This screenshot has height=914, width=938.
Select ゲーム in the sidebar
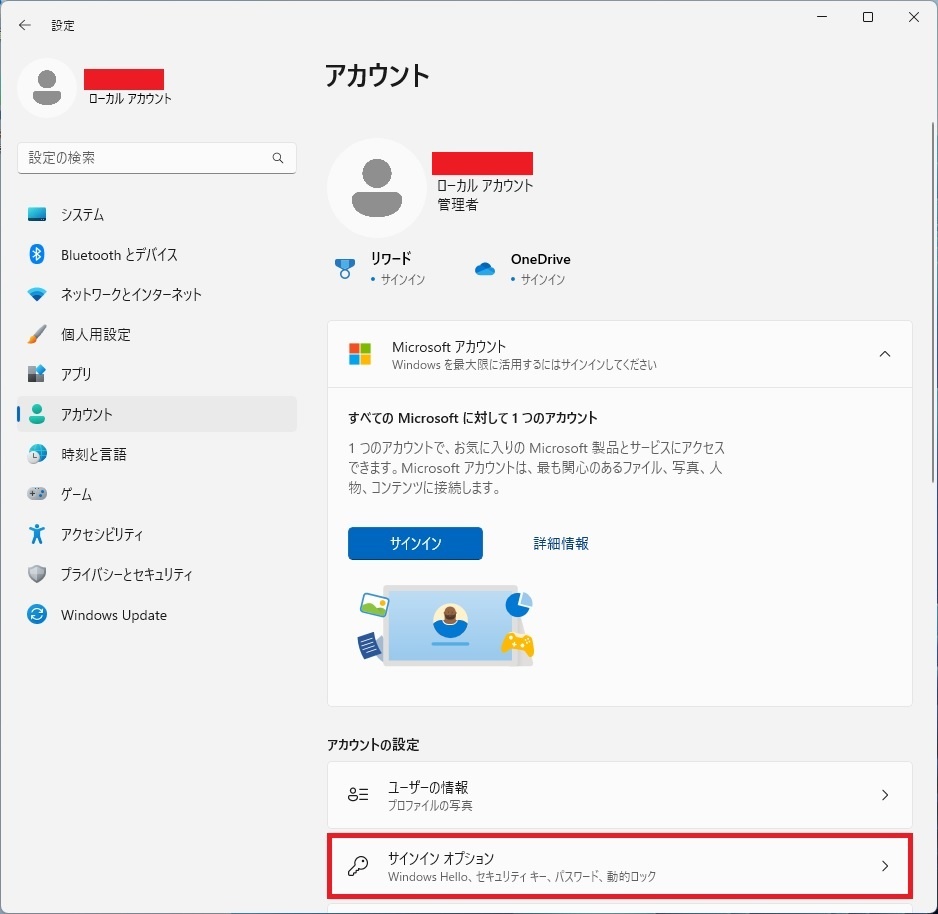point(157,494)
